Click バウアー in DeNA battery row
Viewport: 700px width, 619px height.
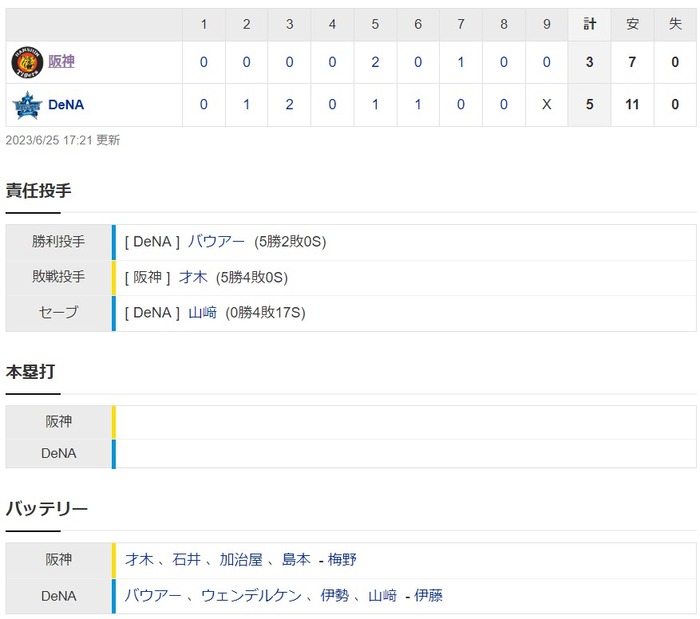(x=153, y=595)
